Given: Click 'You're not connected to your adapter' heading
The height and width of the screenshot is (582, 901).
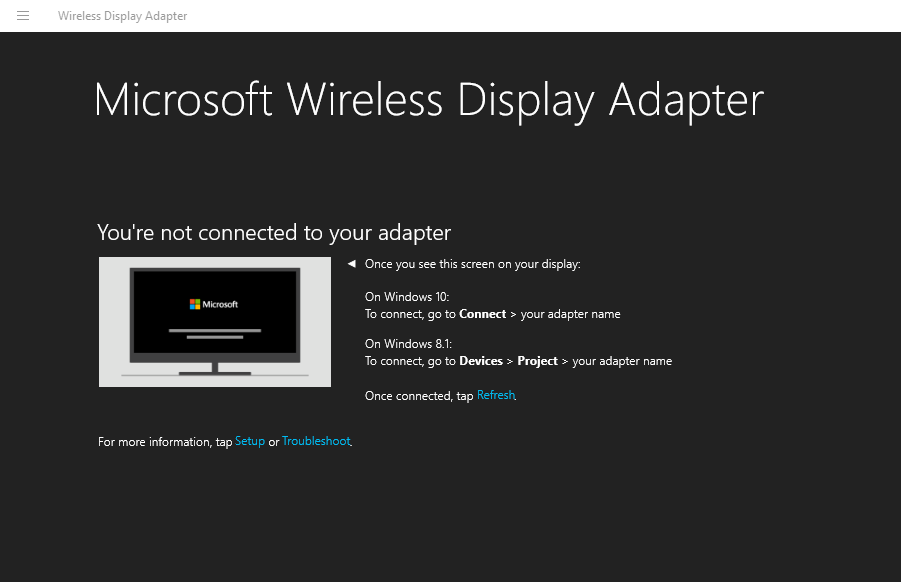Looking at the screenshot, I should (x=274, y=233).
